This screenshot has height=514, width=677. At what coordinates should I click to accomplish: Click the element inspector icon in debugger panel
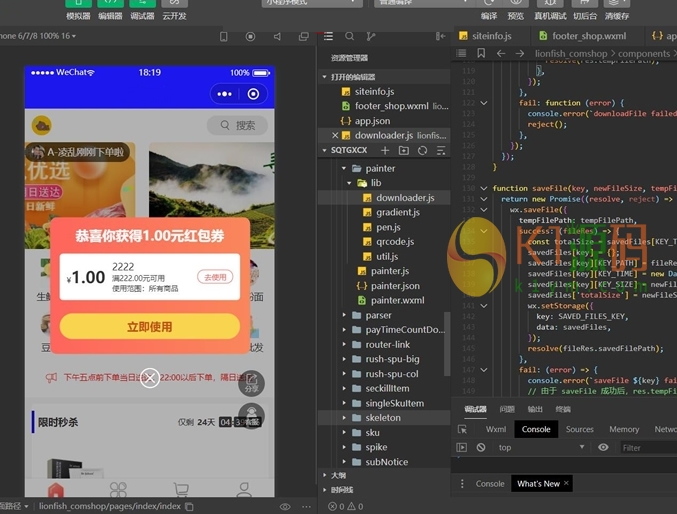pyautogui.click(x=463, y=429)
